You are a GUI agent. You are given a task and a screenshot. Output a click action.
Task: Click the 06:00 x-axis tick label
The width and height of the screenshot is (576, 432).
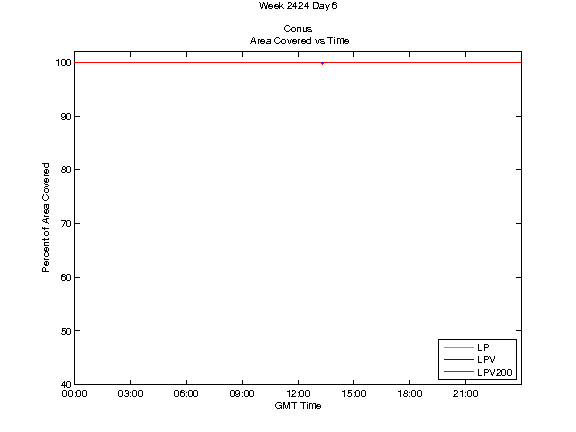tap(186, 394)
